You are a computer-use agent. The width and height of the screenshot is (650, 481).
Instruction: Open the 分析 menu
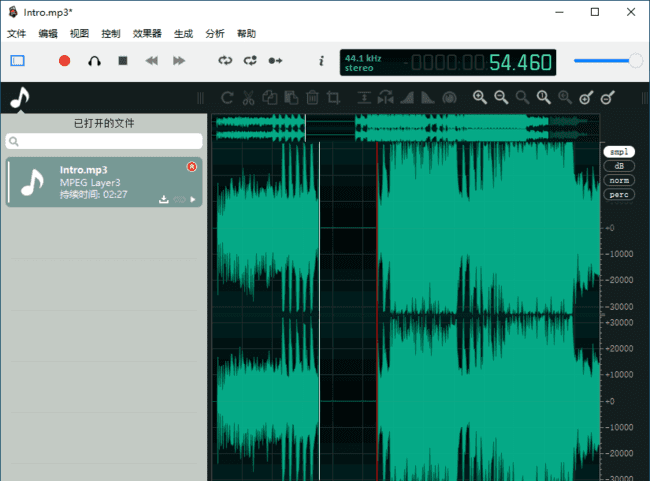pyautogui.click(x=215, y=34)
